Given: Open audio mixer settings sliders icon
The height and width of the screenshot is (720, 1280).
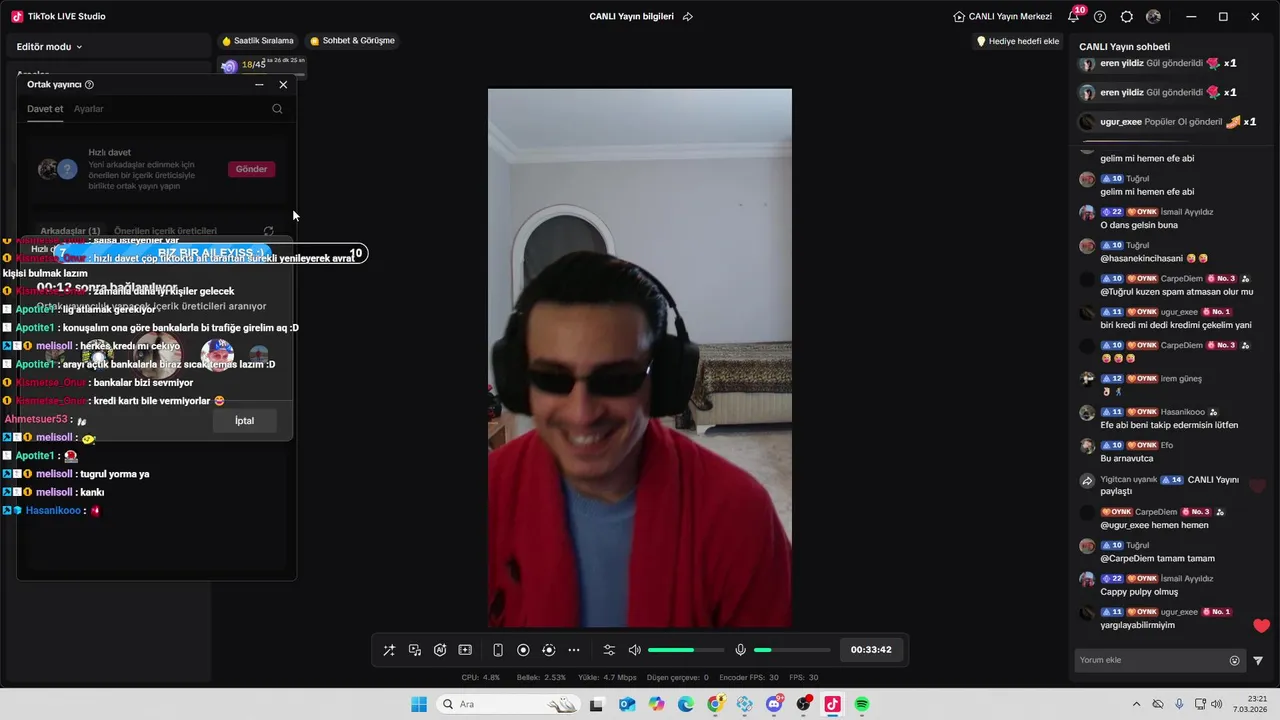Looking at the screenshot, I should [x=609, y=650].
